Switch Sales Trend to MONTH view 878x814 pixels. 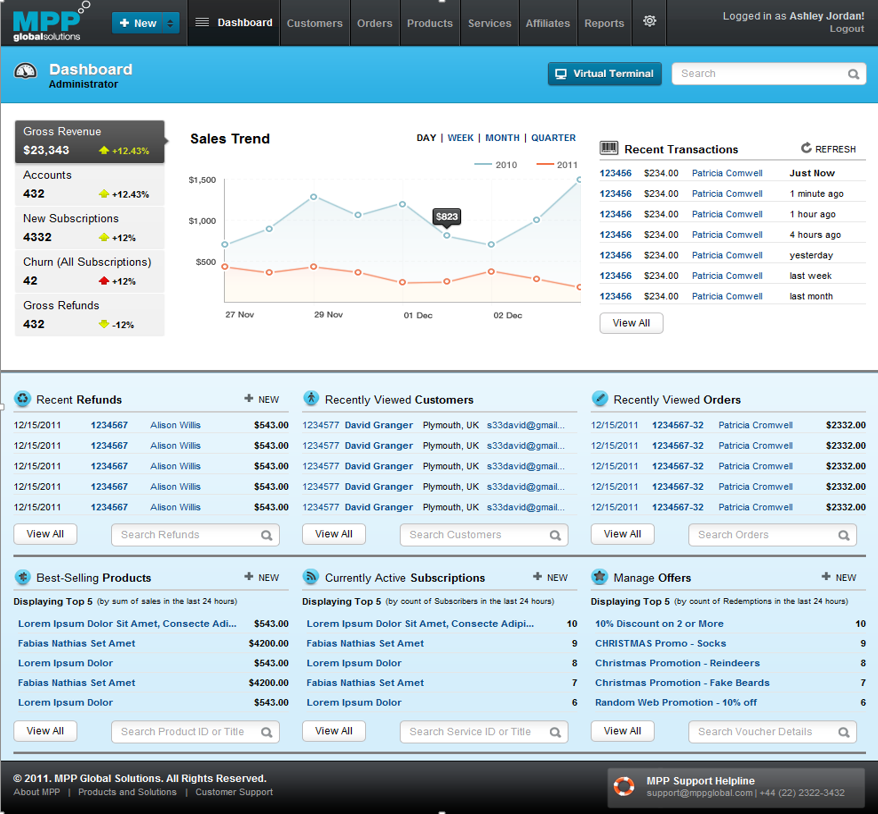[502, 138]
